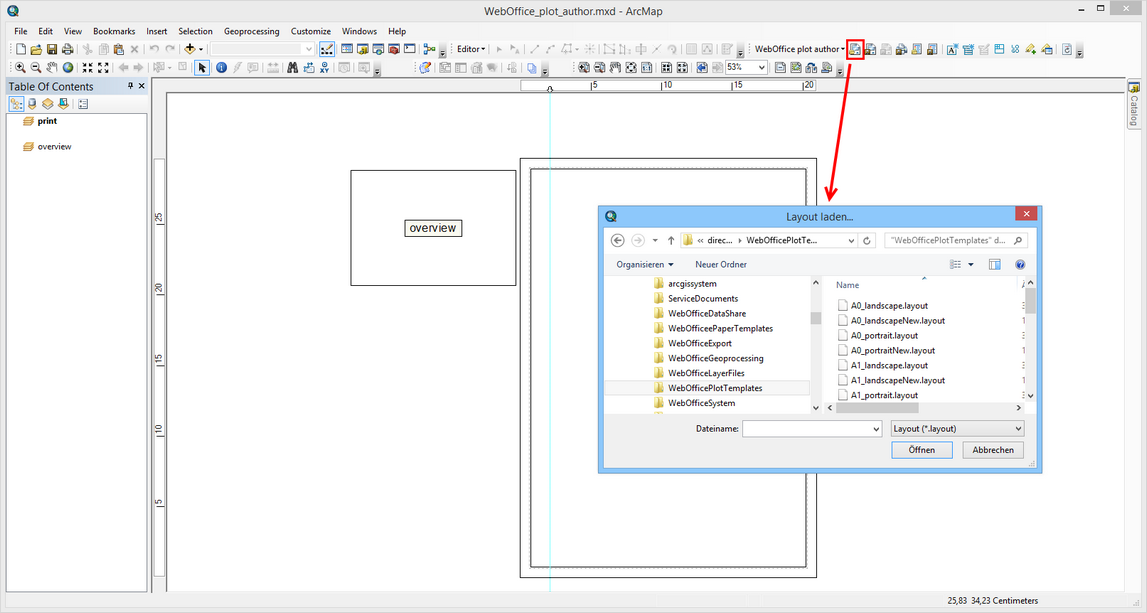Toggle List By Drawing Order view
The image size is (1147, 613).
[x=16, y=103]
